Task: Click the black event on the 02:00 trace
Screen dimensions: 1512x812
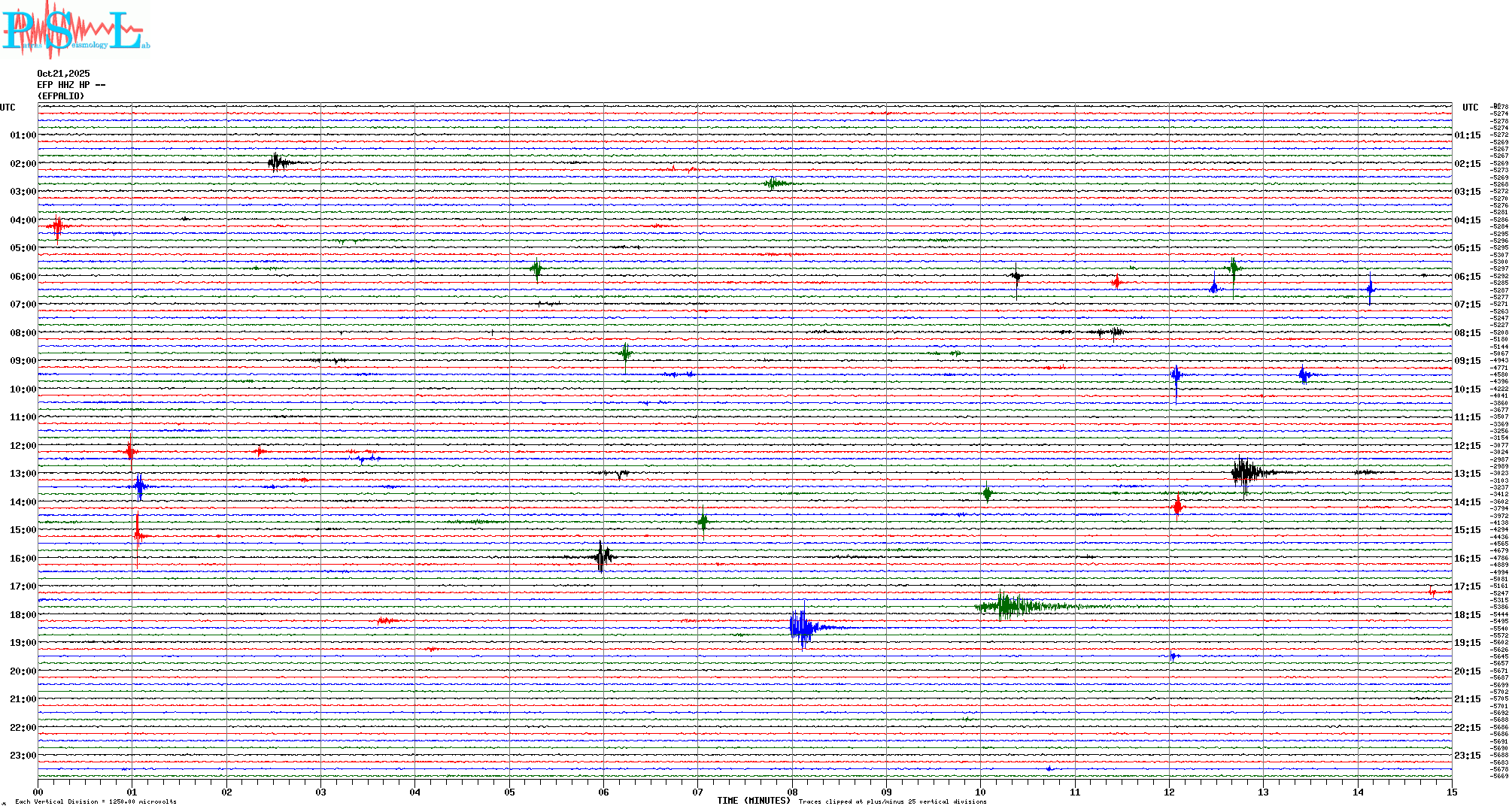Action: [x=277, y=162]
